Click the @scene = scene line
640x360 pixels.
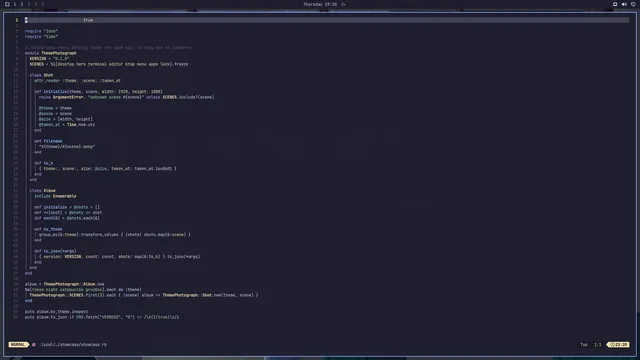tap(55, 113)
